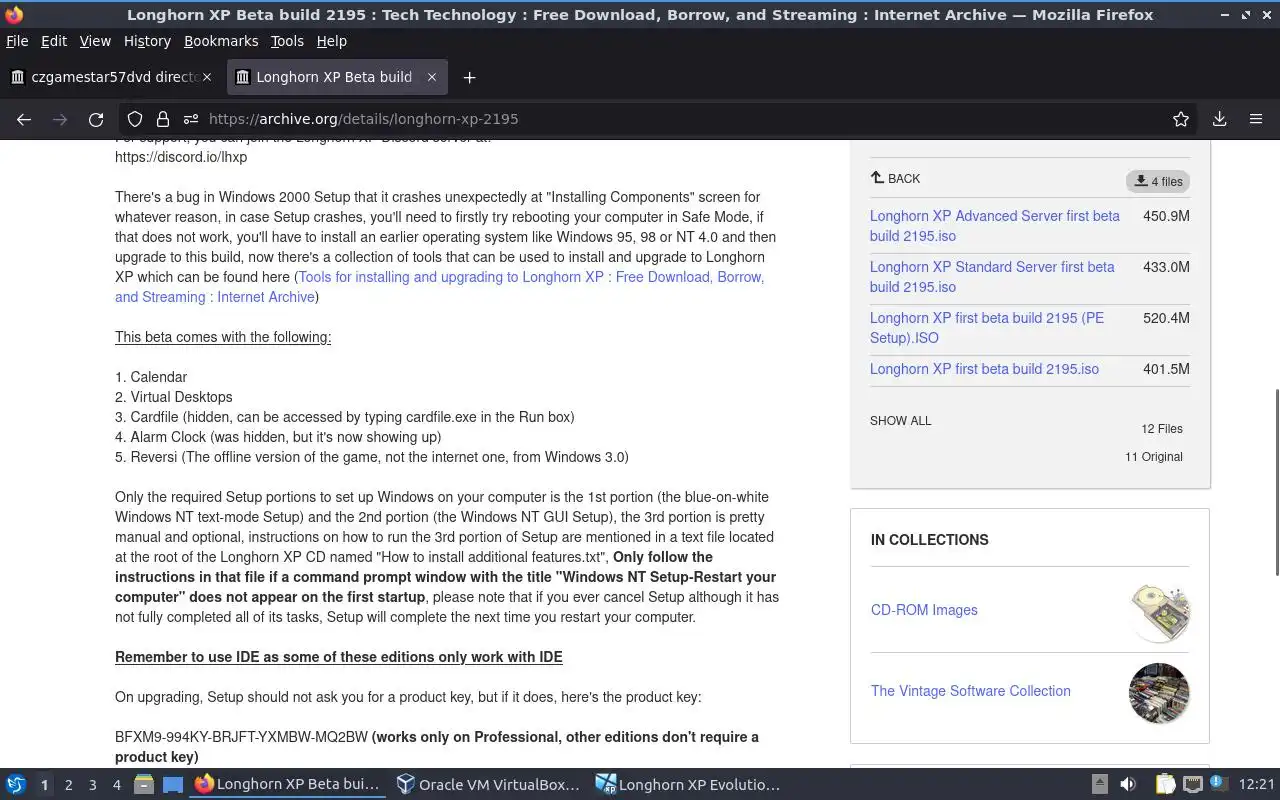The width and height of the screenshot is (1280, 800).
Task: Open the taskbar start menu icon
Action: click(x=15, y=785)
